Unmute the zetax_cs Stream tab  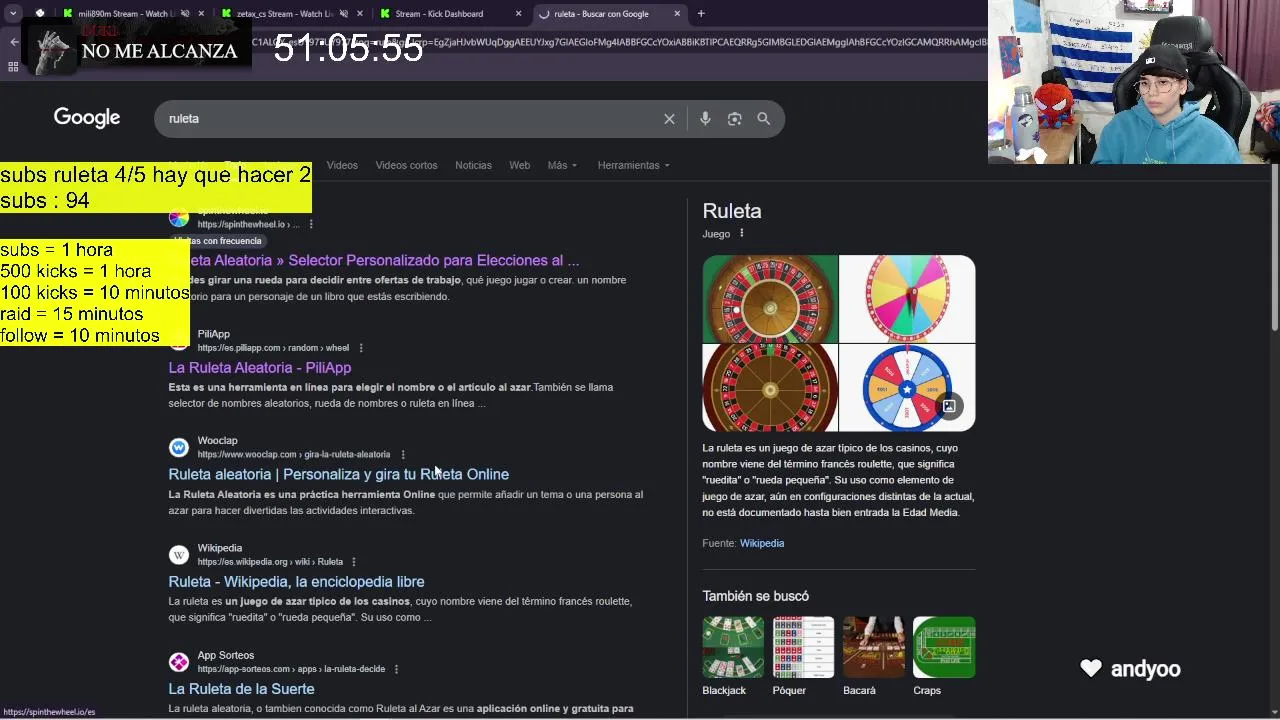tap(343, 14)
